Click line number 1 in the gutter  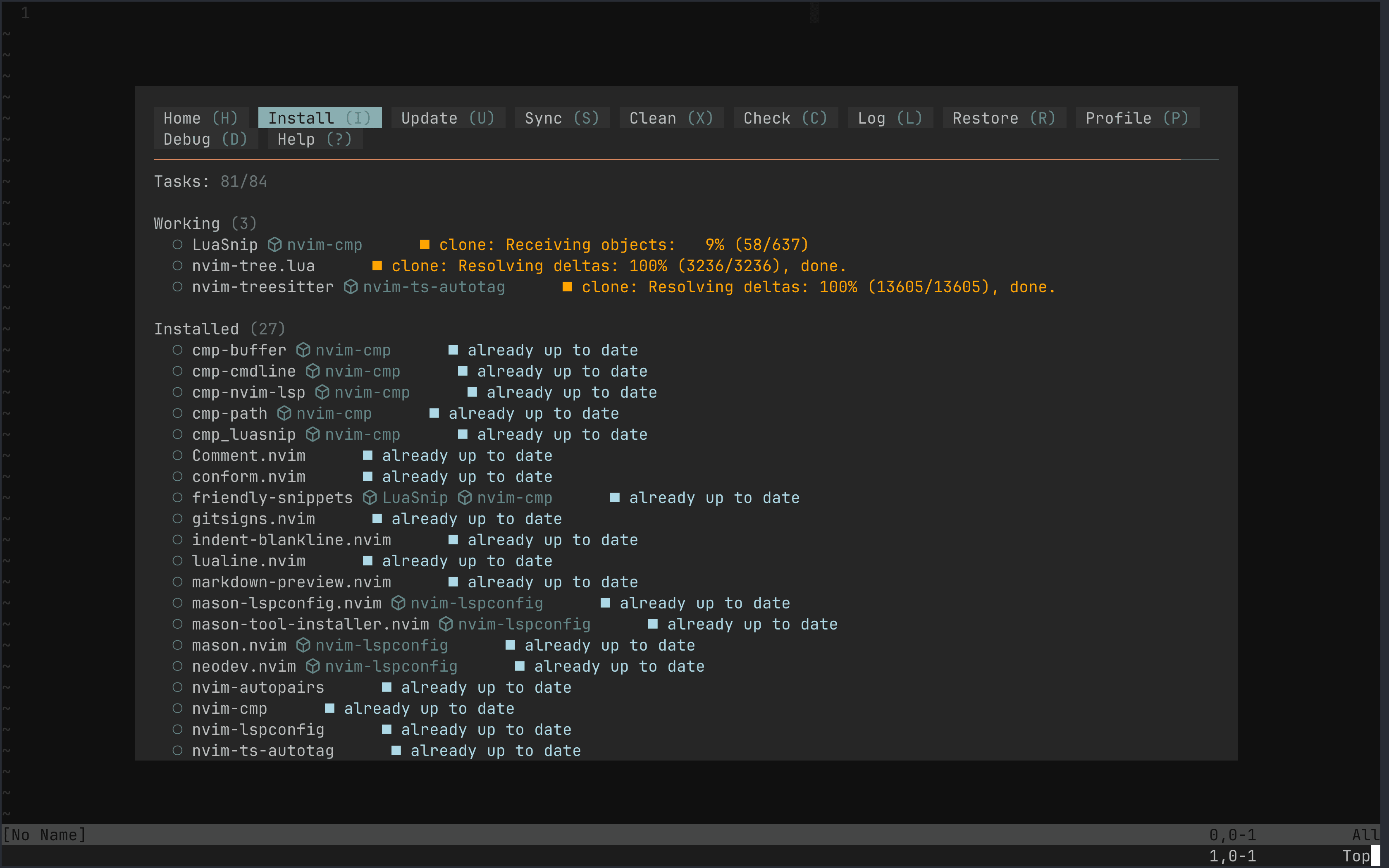[25, 13]
